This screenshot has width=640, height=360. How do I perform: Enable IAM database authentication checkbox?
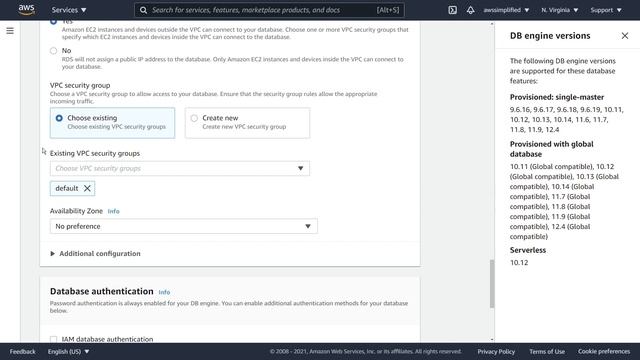(x=53, y=339)
